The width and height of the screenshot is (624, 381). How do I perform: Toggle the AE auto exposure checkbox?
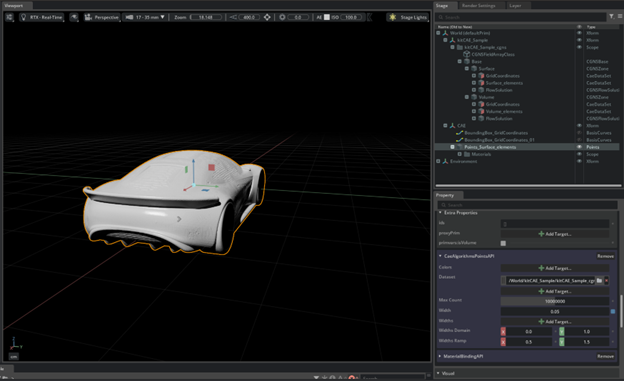(327, 17)
